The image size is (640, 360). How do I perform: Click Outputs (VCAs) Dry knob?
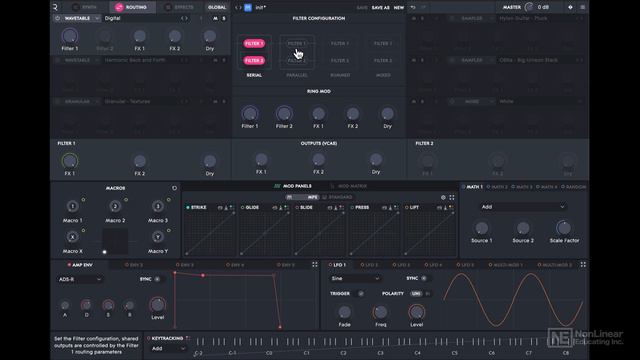coord(376,160)
